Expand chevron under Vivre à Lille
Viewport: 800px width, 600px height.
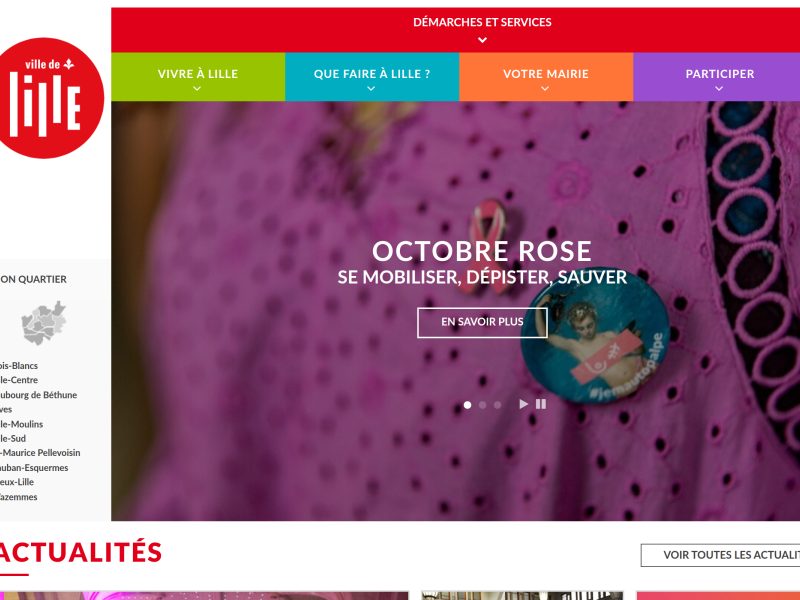pos(197,88)
